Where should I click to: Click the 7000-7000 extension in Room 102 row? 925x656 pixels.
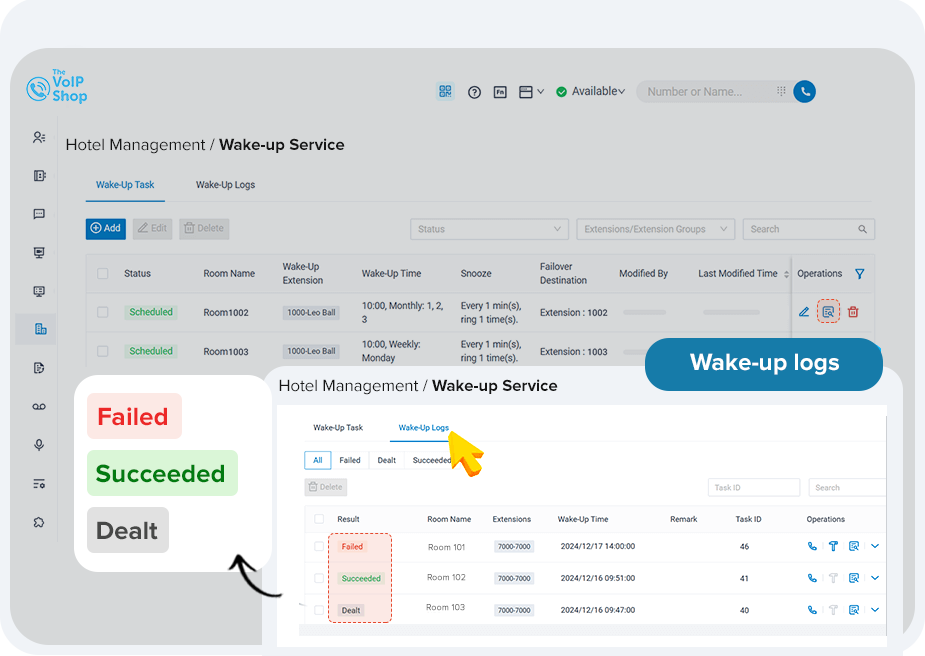coord(514,578)
